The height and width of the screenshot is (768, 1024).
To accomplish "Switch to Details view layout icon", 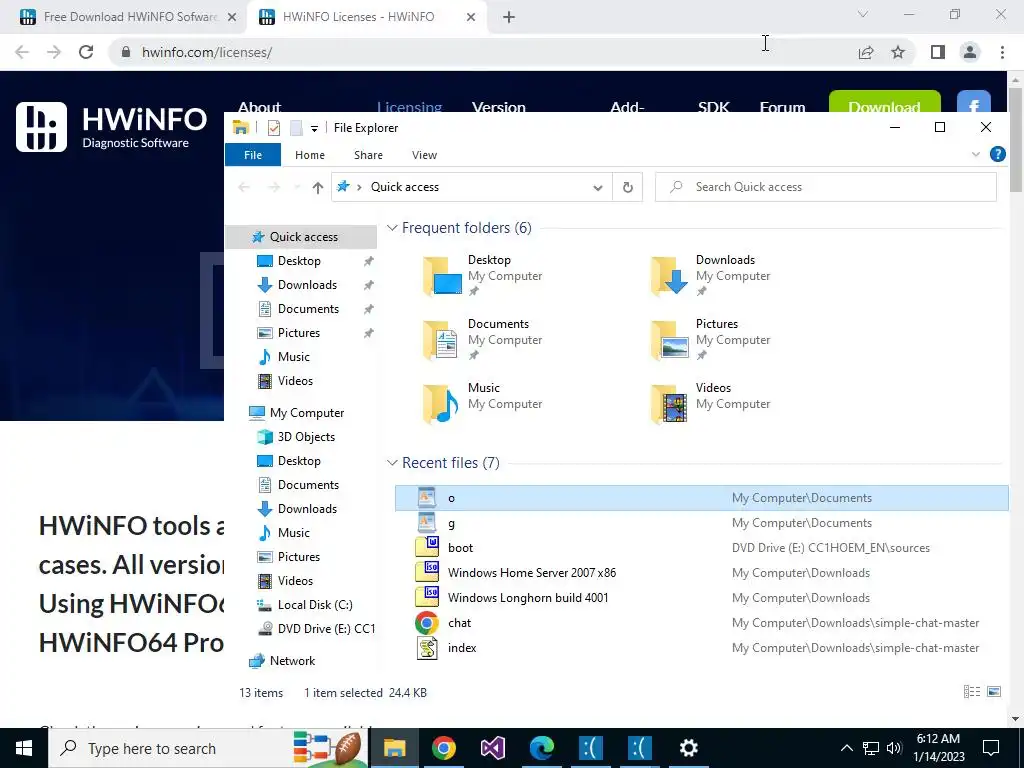I will click(x=972, y=692).
